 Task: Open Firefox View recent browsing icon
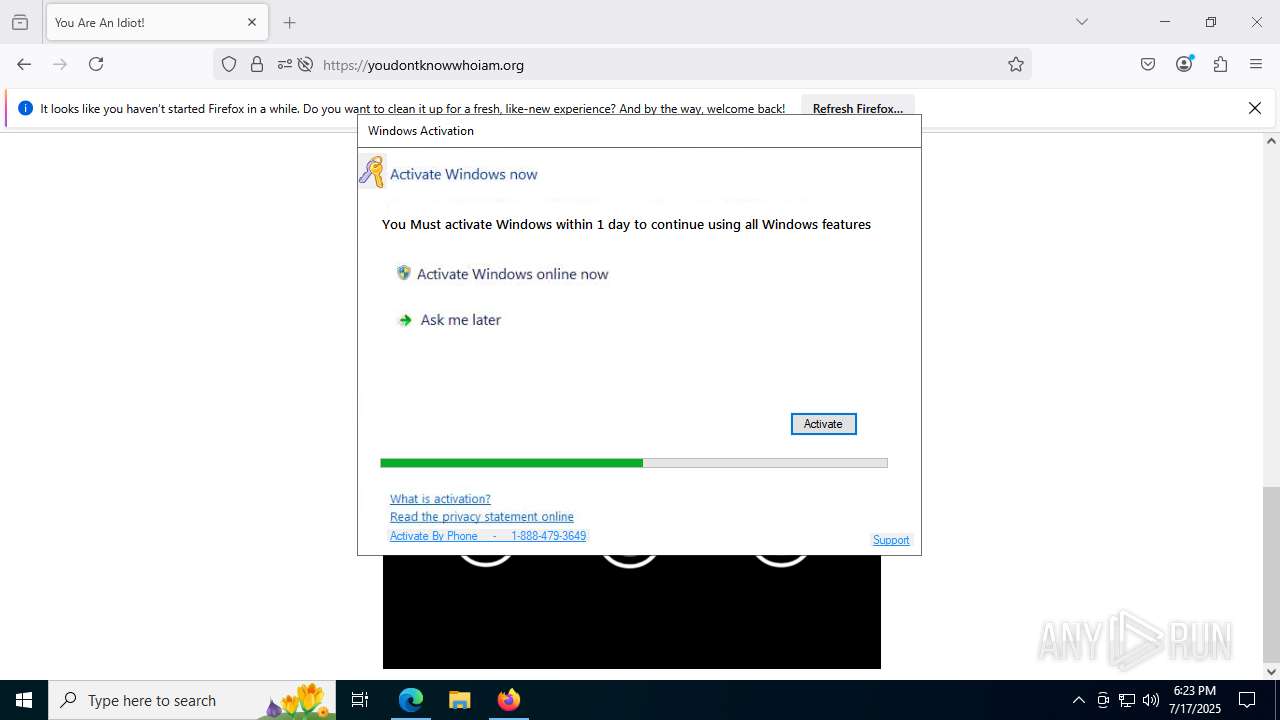[20, 22]
